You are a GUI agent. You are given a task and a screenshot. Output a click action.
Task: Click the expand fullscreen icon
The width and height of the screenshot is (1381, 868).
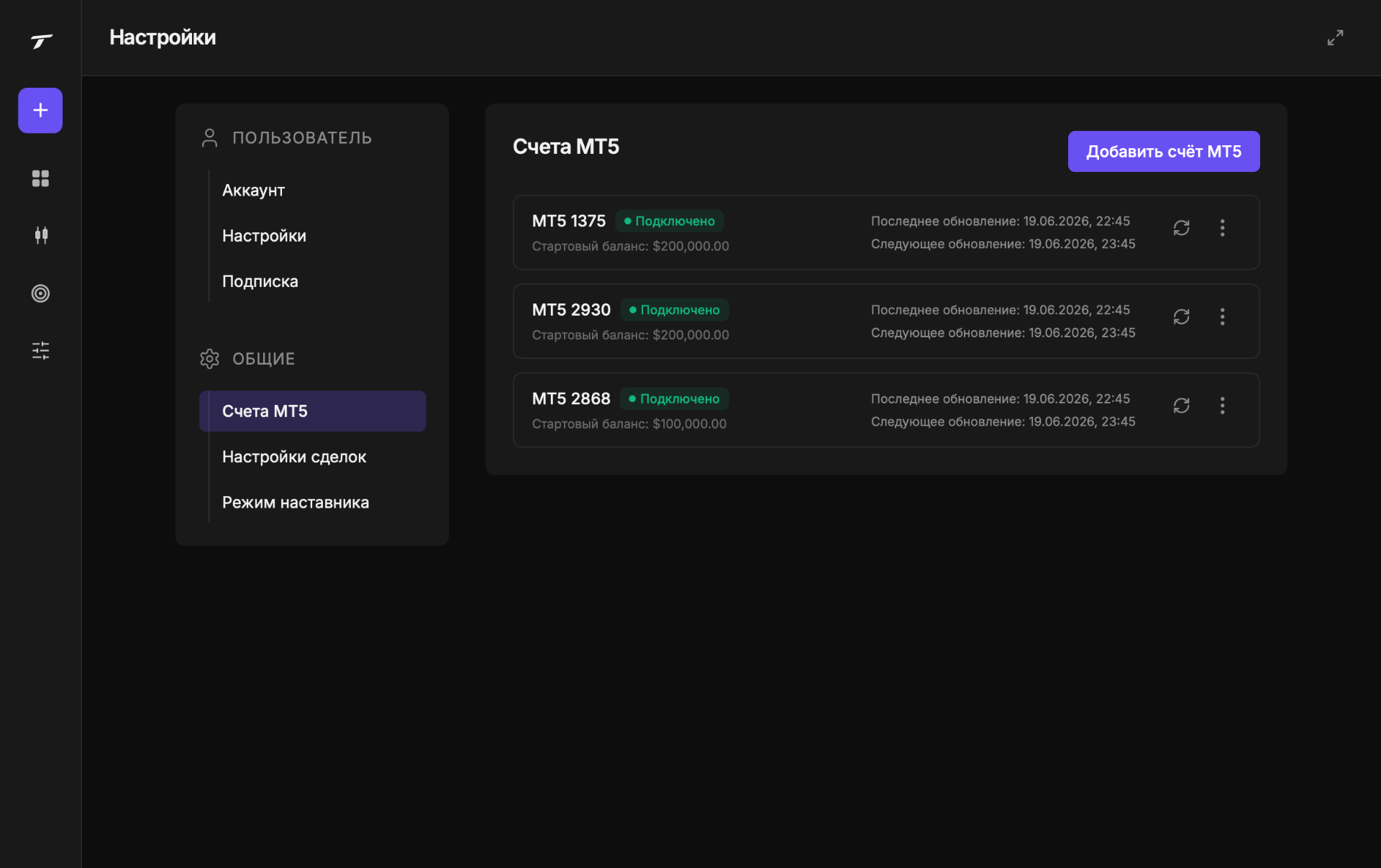[x=1335, y=37]
